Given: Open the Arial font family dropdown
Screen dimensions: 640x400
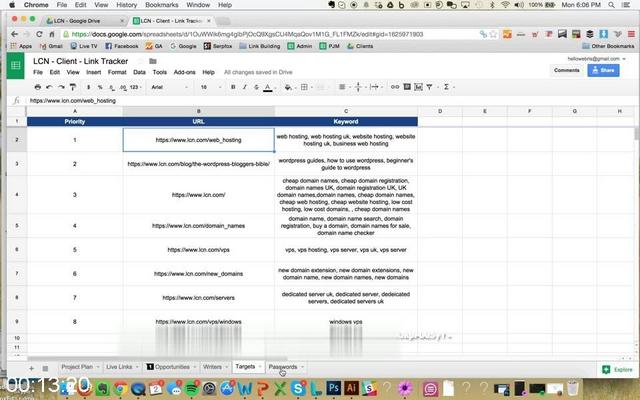Looking at the screenshot, I should pyautogui.click(x=169, y=87).
